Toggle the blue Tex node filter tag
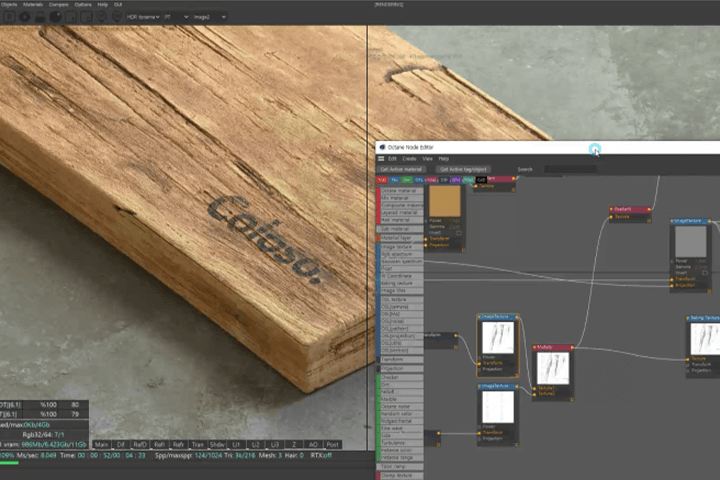The height and width of the screenshot is (480, 720). point(394,180)
